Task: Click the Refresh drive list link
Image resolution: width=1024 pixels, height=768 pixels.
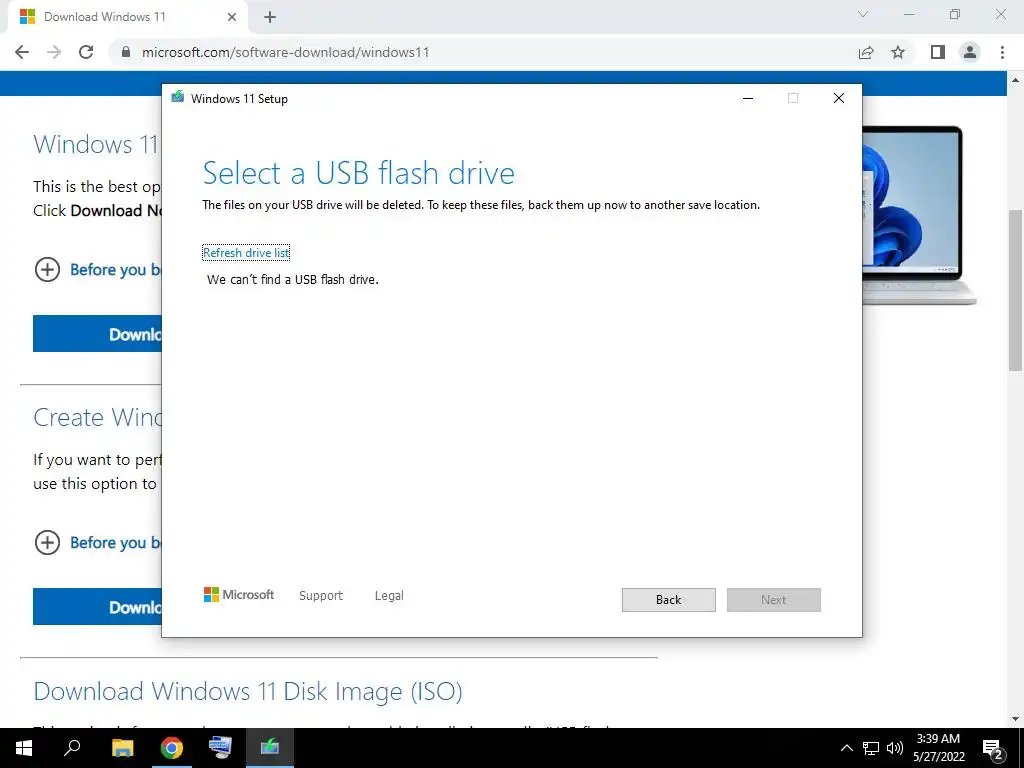Action: 246,253
